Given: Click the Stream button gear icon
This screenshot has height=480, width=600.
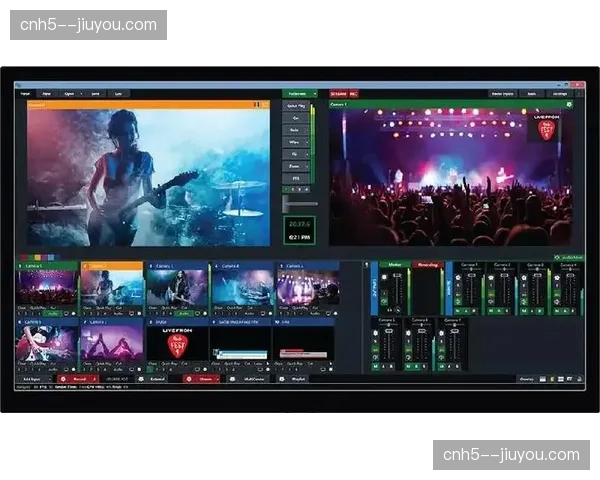Looking at the screenshot, I should 218,380.
